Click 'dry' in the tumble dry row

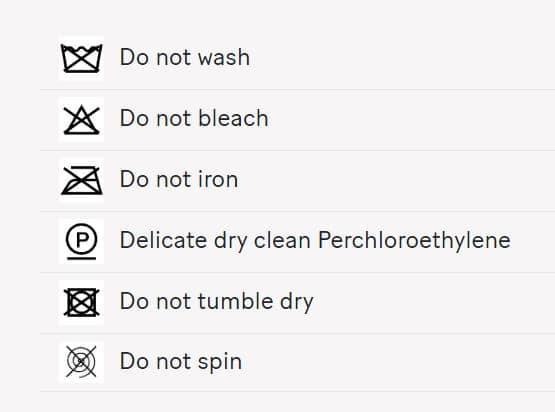point(297,302)
